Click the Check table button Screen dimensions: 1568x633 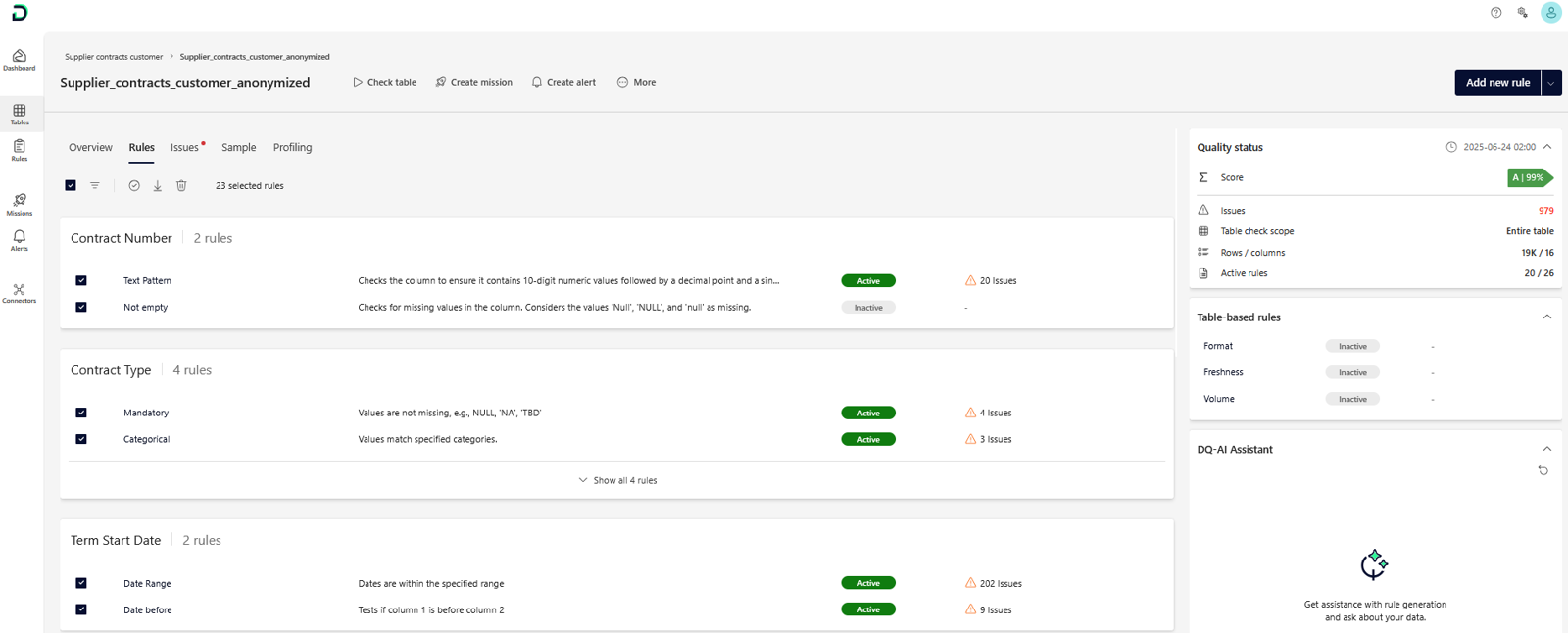[384, 82]
